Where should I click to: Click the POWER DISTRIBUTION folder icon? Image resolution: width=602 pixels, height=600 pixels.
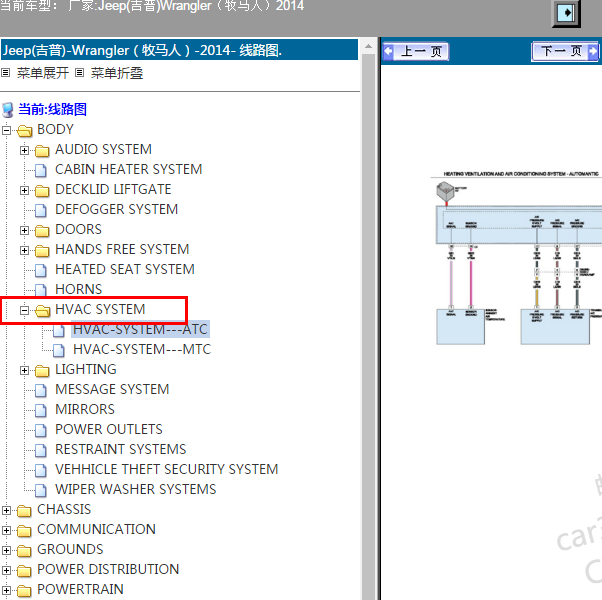coord(24,570)
